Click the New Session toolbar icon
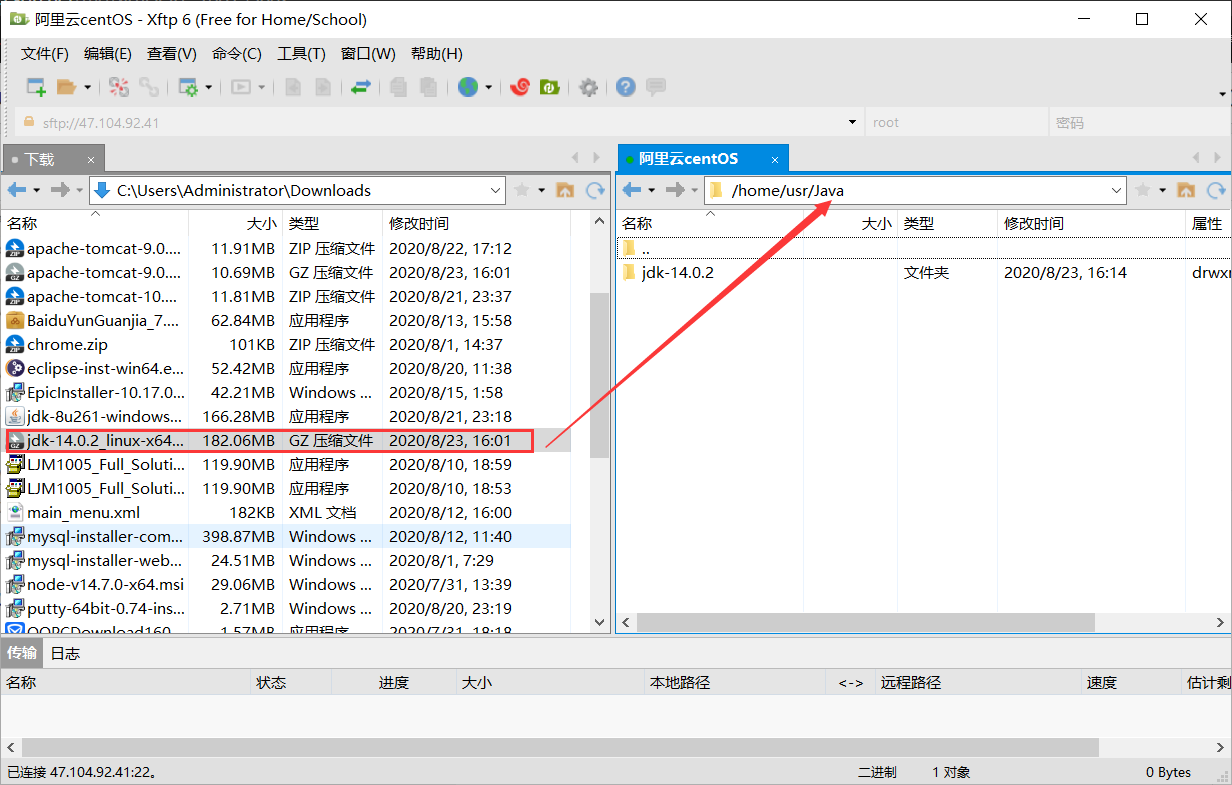Screen dimensions: 1232x785 click(x=36, y=87)
